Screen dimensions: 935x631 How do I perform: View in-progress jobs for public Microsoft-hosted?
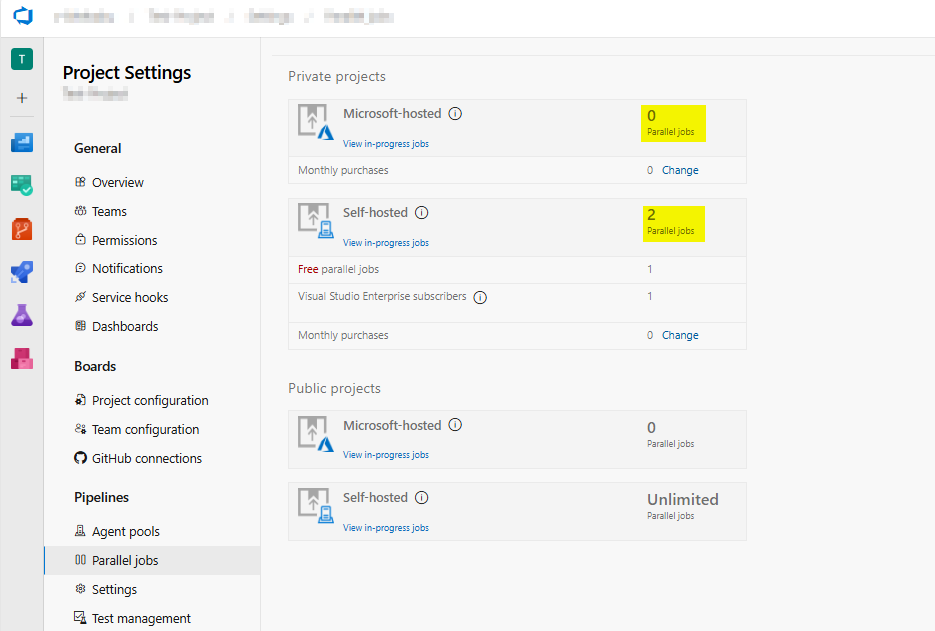pos(386,454)
